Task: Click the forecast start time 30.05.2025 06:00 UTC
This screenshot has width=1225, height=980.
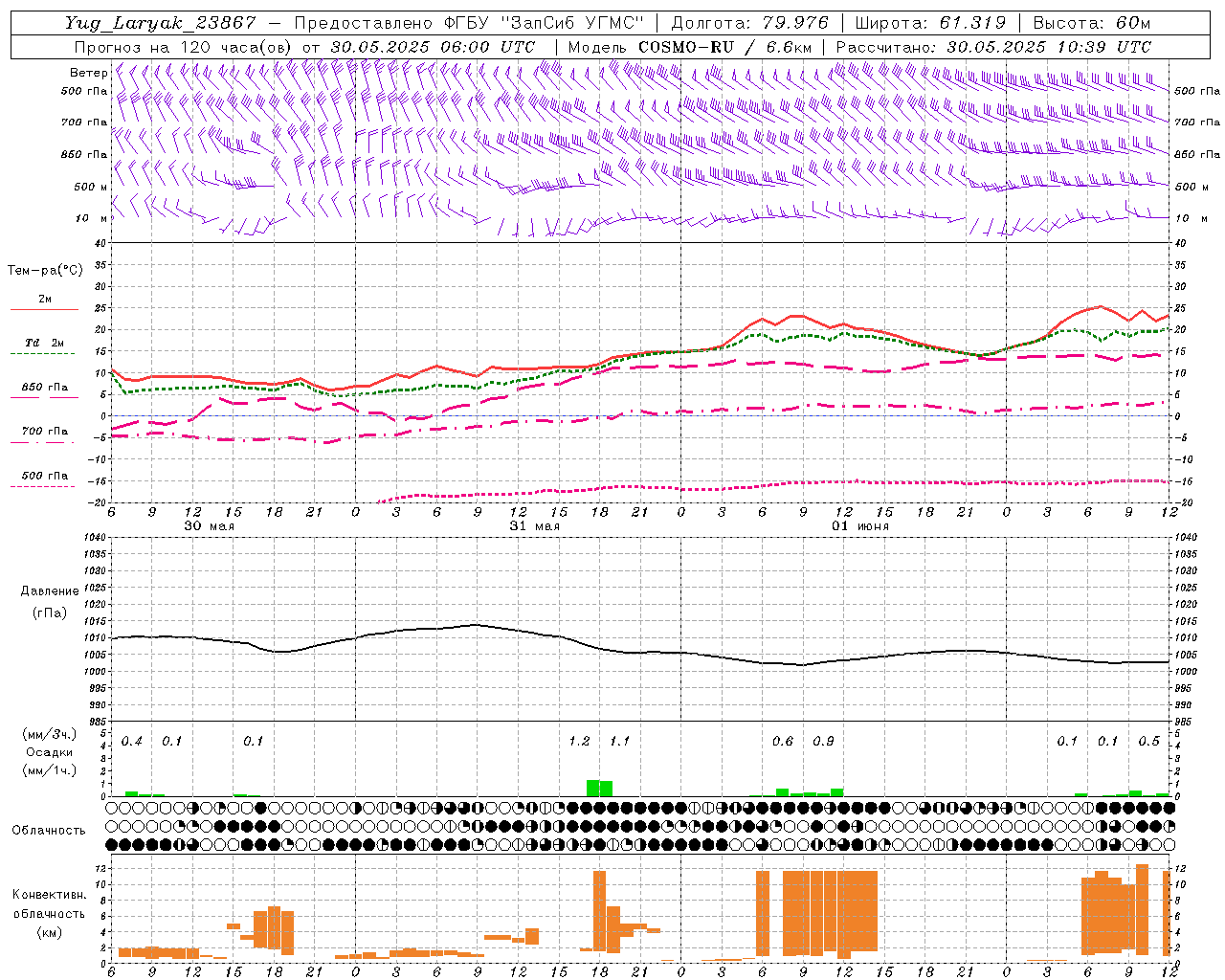Action: [433, 46]
